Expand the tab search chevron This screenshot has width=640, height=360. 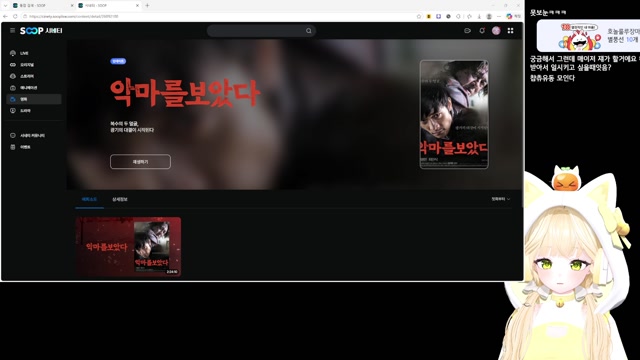(5, 5)
